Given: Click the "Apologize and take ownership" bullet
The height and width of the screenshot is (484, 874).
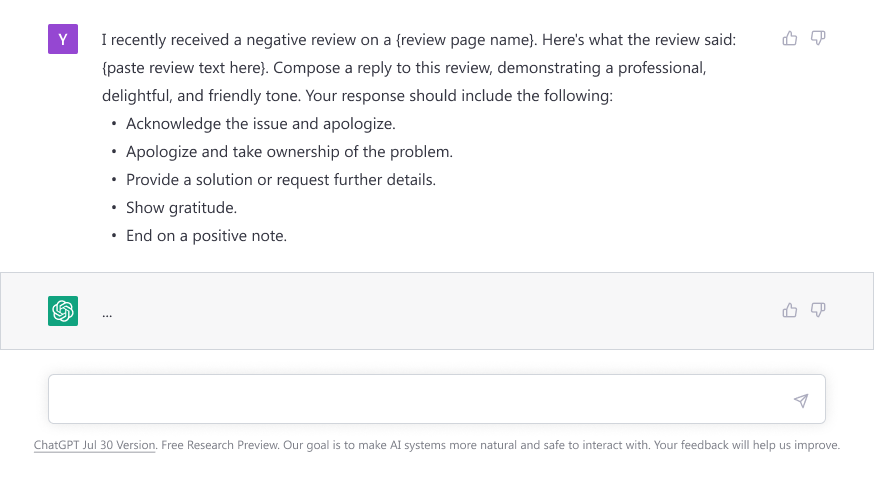Looking at the screenshot, I should pyautogui.click(x=289, y=152).
